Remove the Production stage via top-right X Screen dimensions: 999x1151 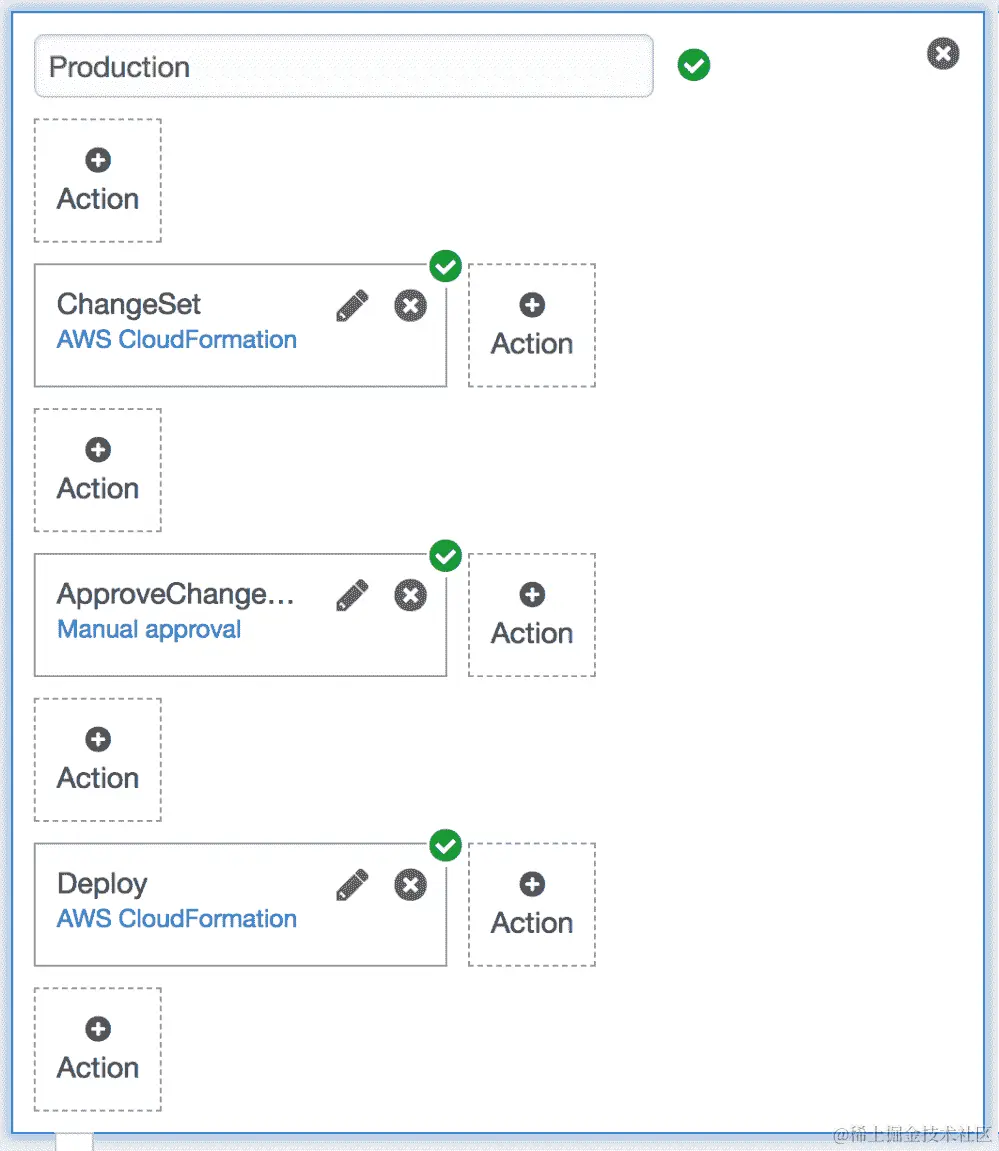click(942, 53)
